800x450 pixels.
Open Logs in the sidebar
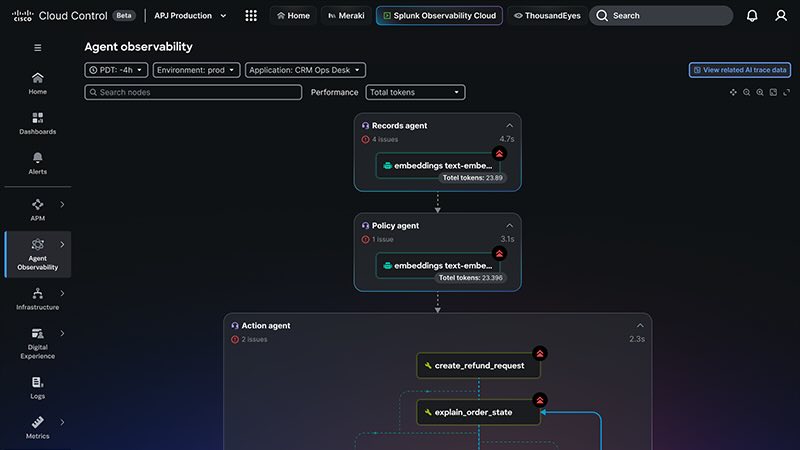point(38,388)
